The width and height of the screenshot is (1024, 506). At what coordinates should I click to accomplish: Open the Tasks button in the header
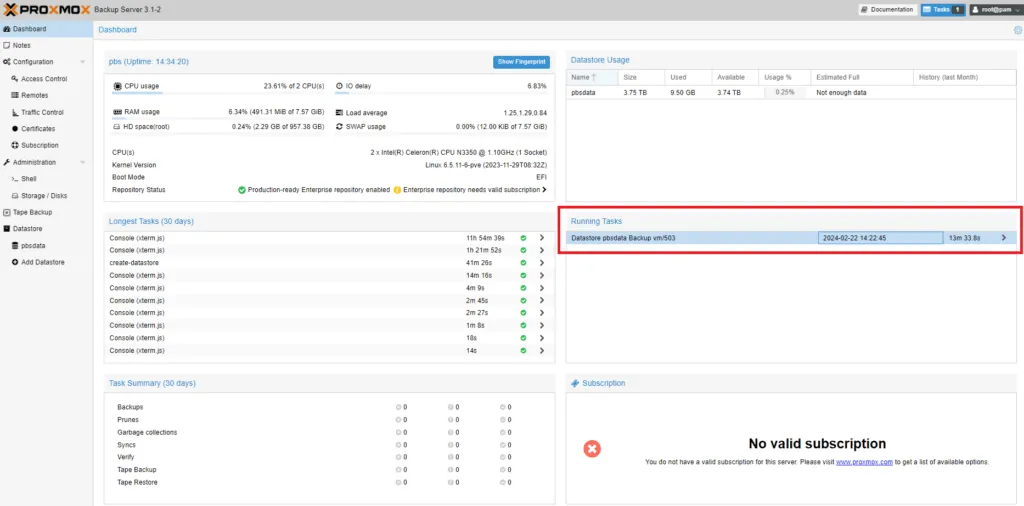(943, 10)
